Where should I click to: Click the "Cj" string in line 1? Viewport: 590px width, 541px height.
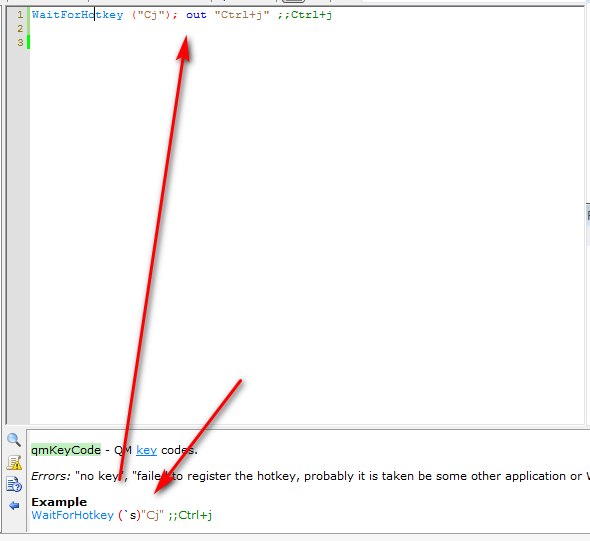coord(151,15)
